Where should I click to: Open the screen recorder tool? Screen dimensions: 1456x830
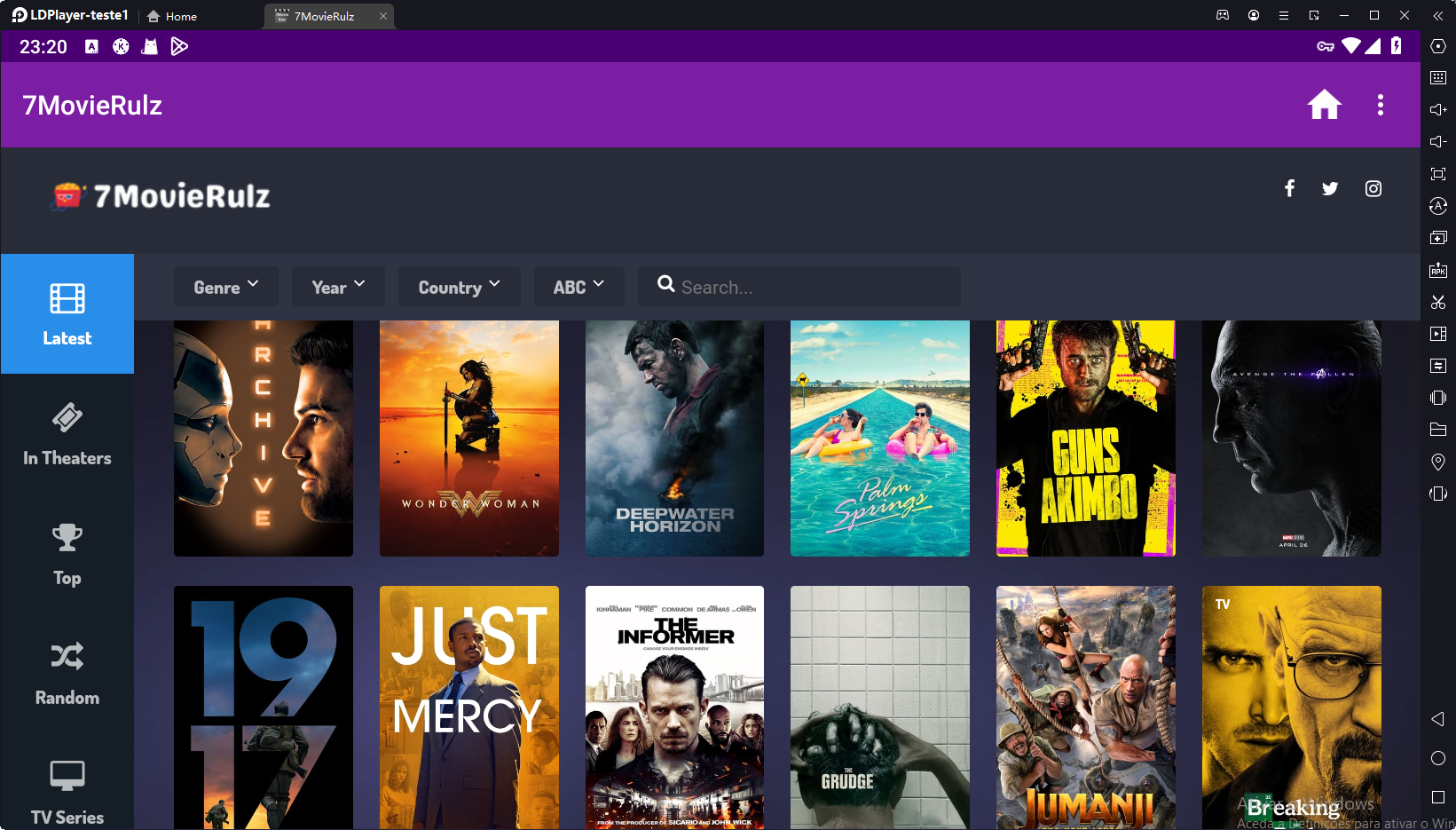pos(1437,334)
